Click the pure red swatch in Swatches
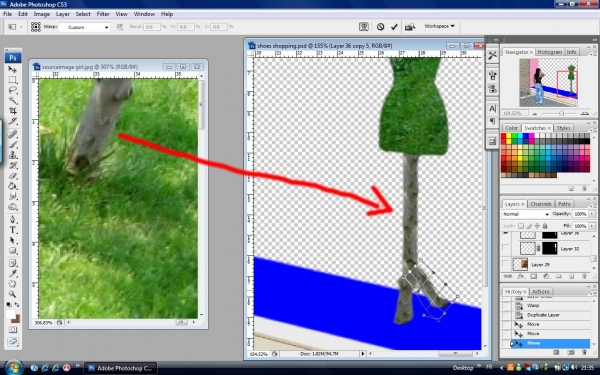The width and height of the screenshot is (600, 375). 504,136
